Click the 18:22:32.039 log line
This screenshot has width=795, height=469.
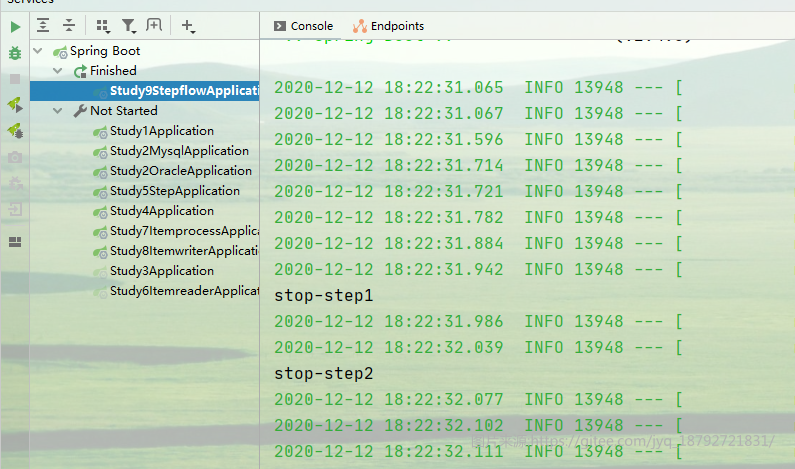pyautogui.click(x=478, y=347)
